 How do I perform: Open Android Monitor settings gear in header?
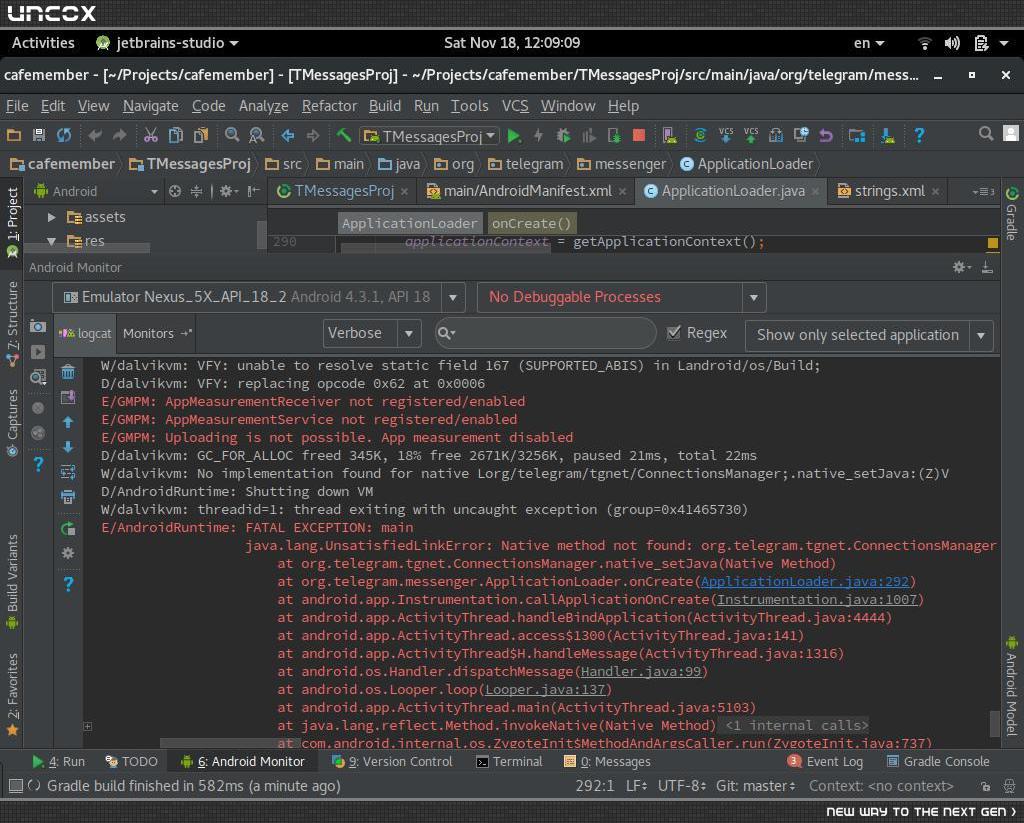pyautogui.click(x=961, y=266)
